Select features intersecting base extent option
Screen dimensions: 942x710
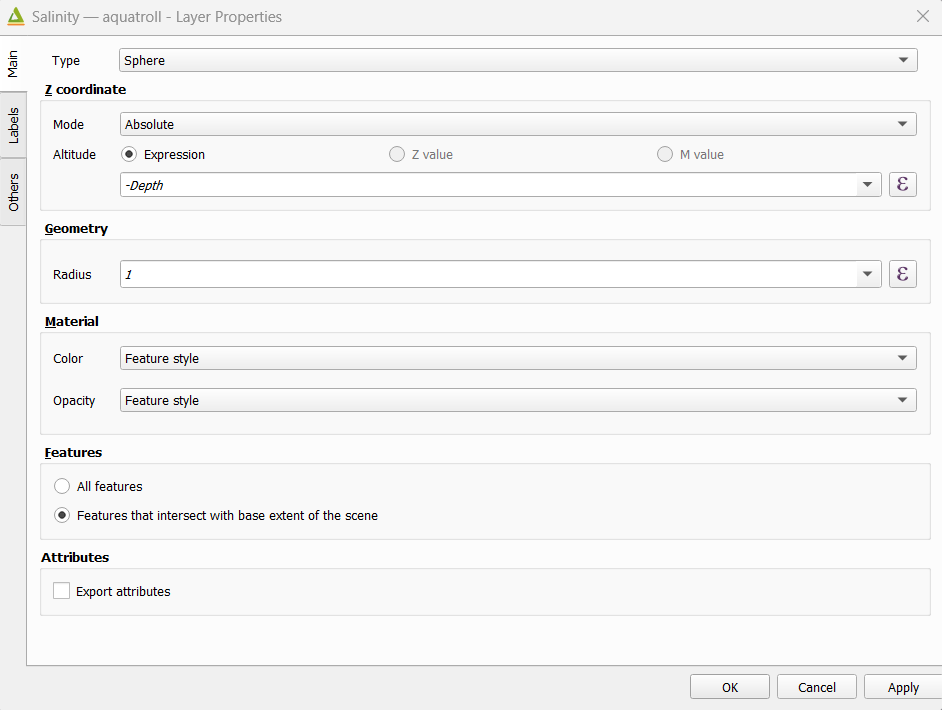click(x=62, y=515)
